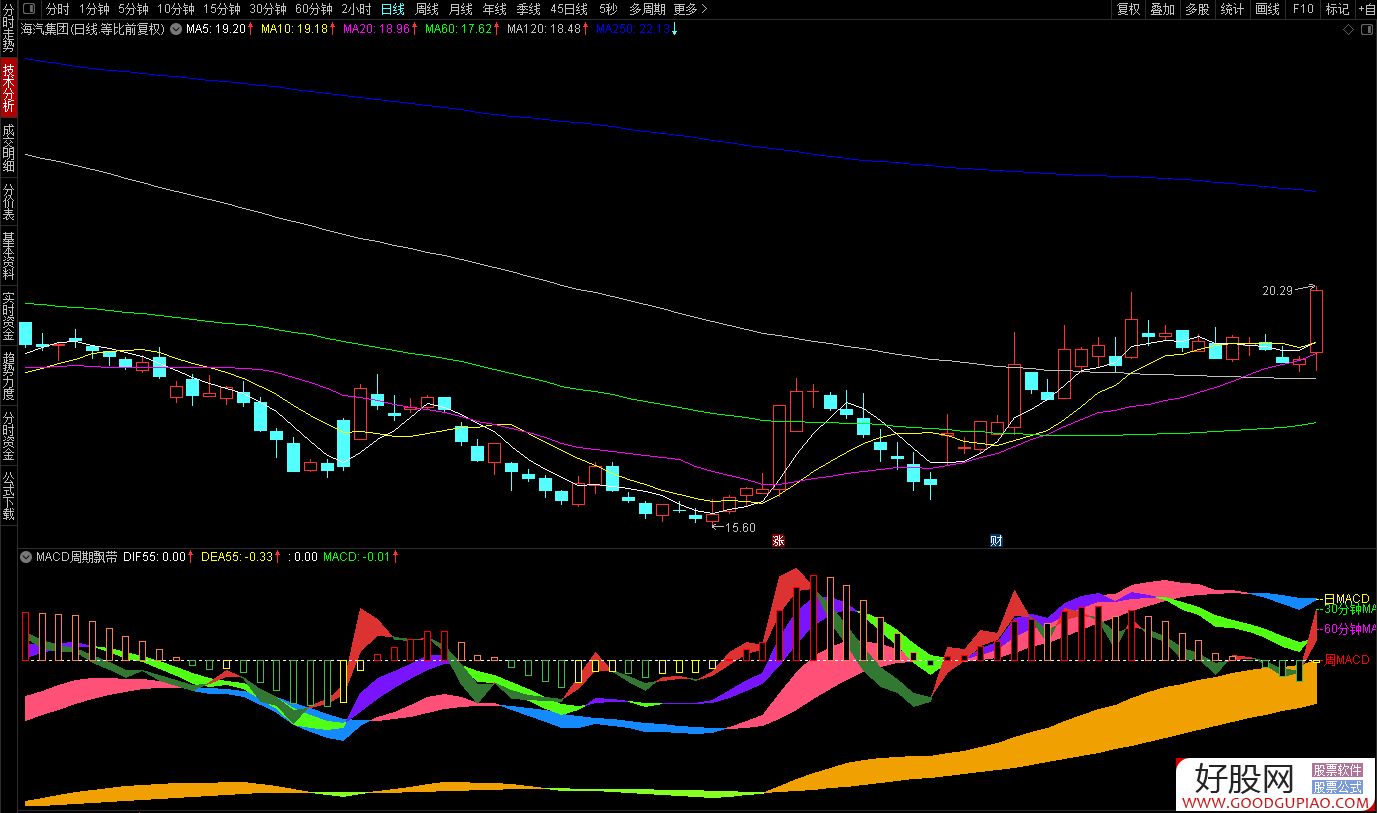1377x813 pixels.
Task: Click the MACD: -0.01 readout
Action: 356,557
